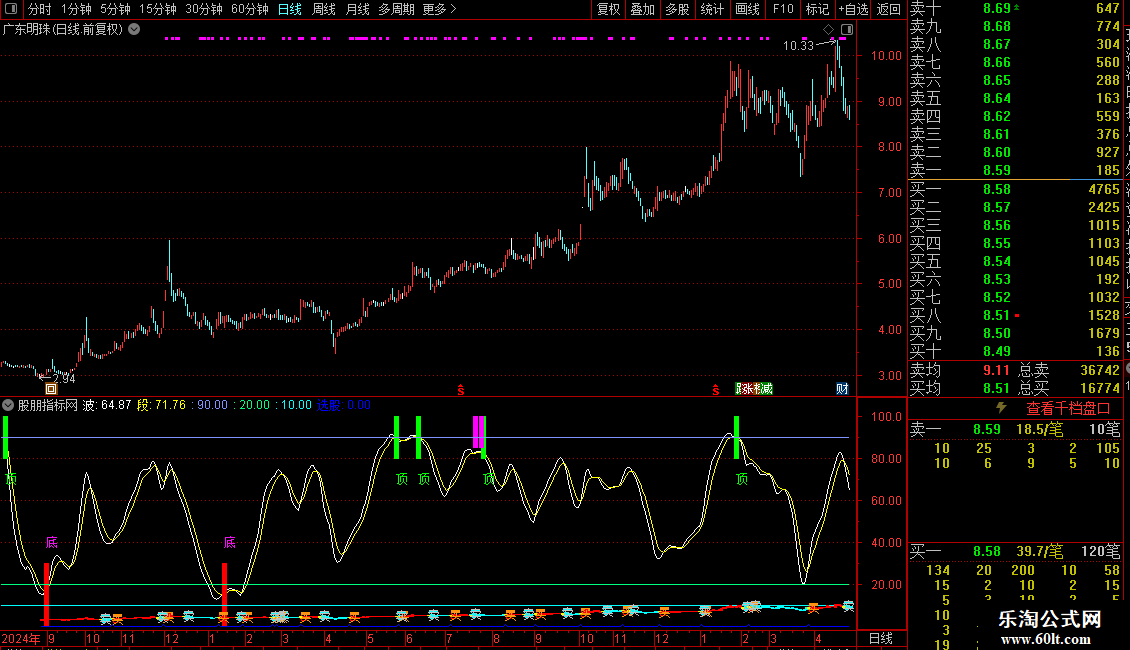
Task: Add stock via +自选 button
Action: pyautogui.click(x=854, y=9)
